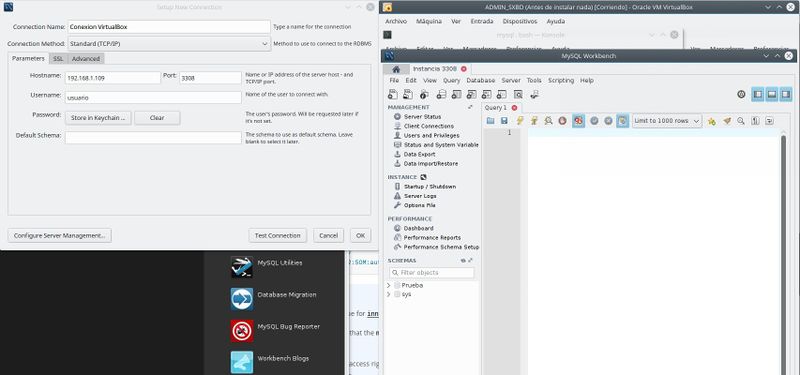Click the rollback transaction icon in query toolbar

click(x=608, y=121)
